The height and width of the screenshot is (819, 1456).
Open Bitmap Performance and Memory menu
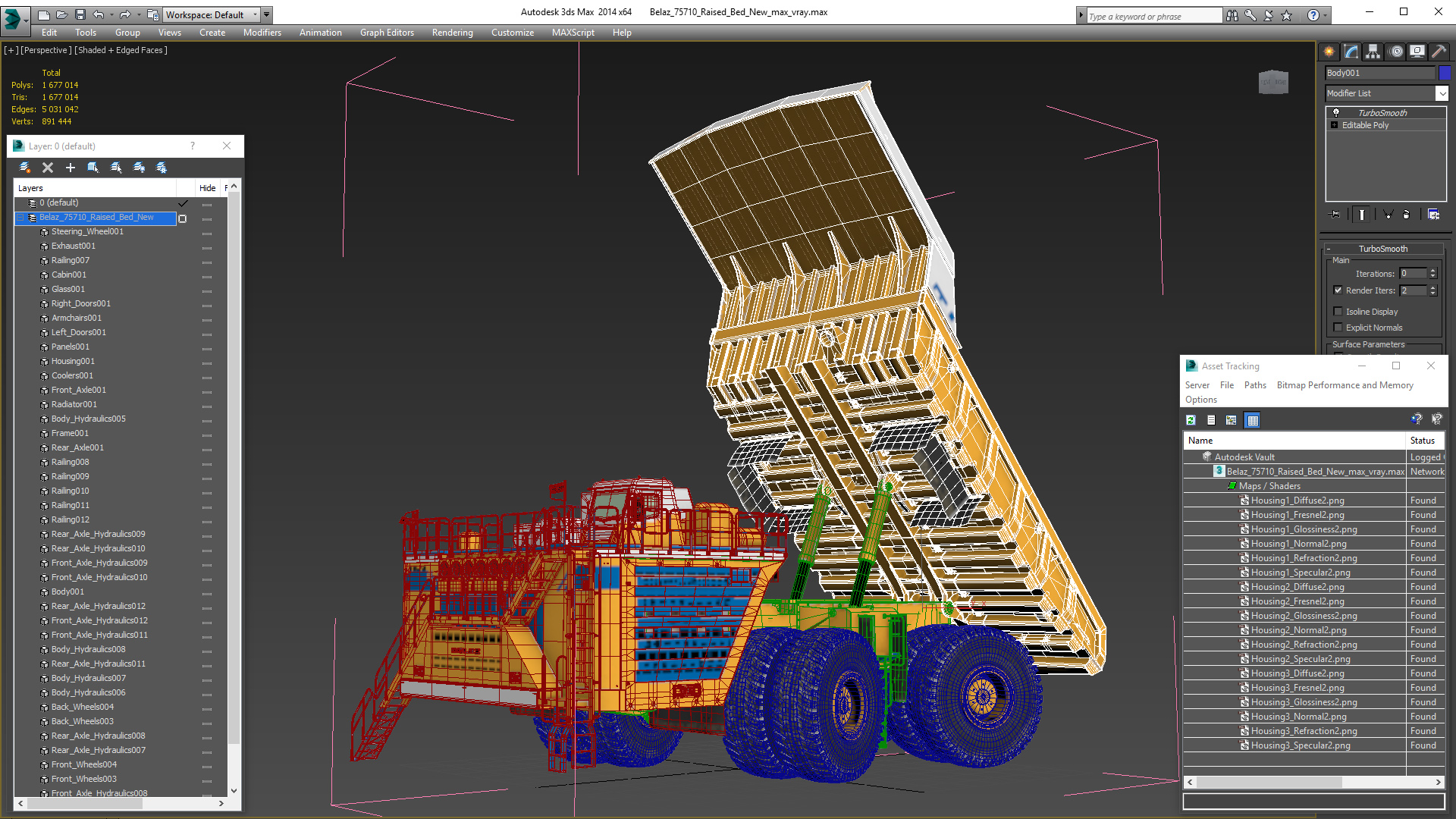coord(1345,385)
